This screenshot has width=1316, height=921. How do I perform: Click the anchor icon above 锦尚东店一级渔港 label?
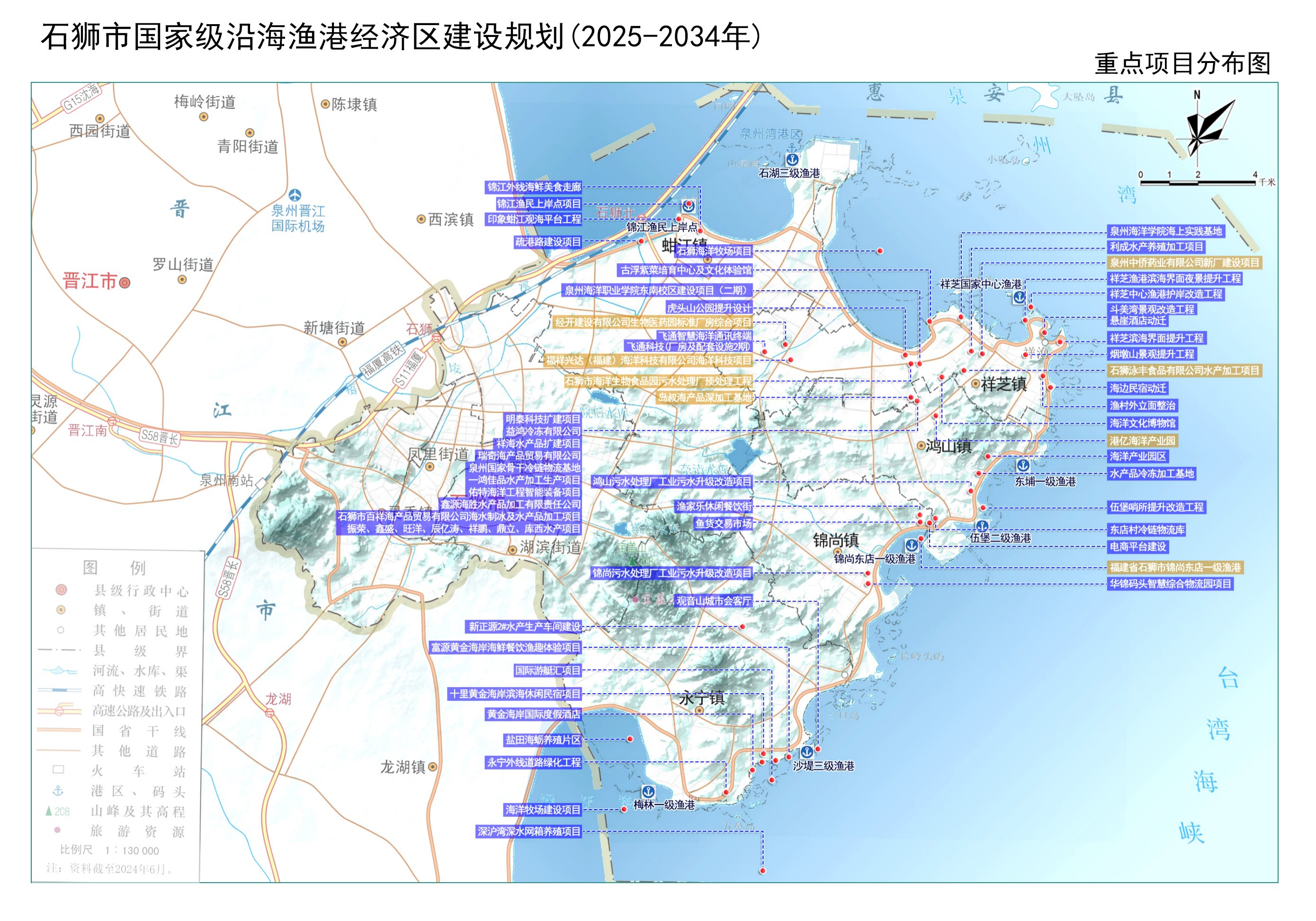coord(911,545)
